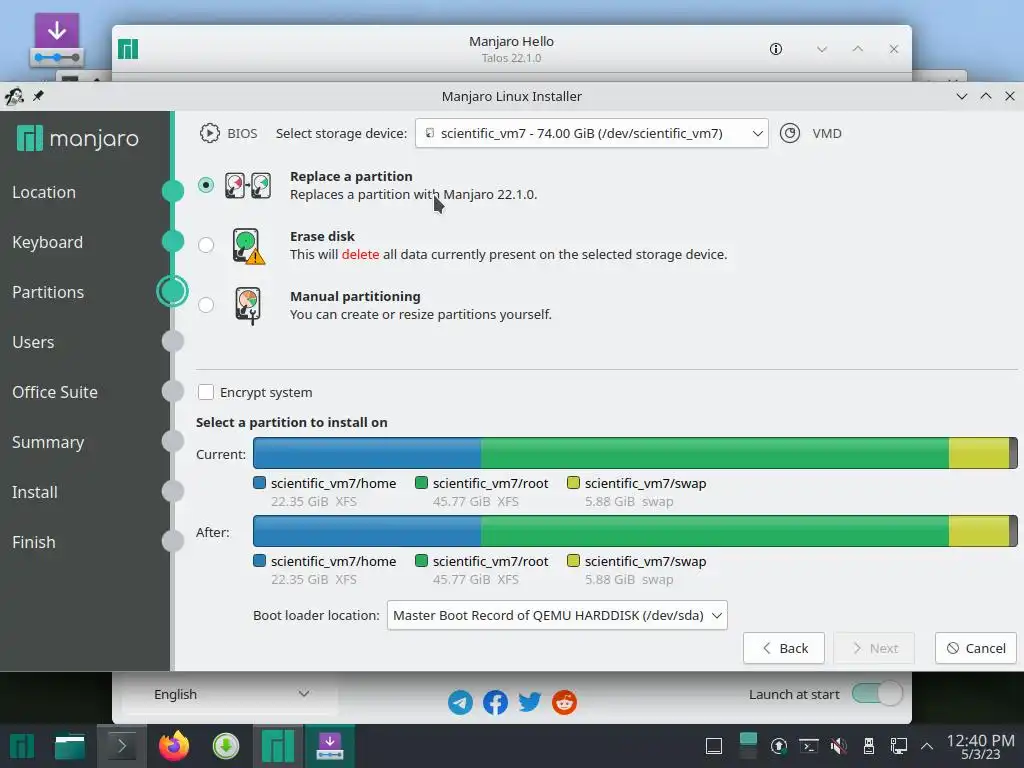The width and height of the screenshot is (1024, 768).
Task: Open the Reddit link in Manjaro Hello
Action: 564,703
